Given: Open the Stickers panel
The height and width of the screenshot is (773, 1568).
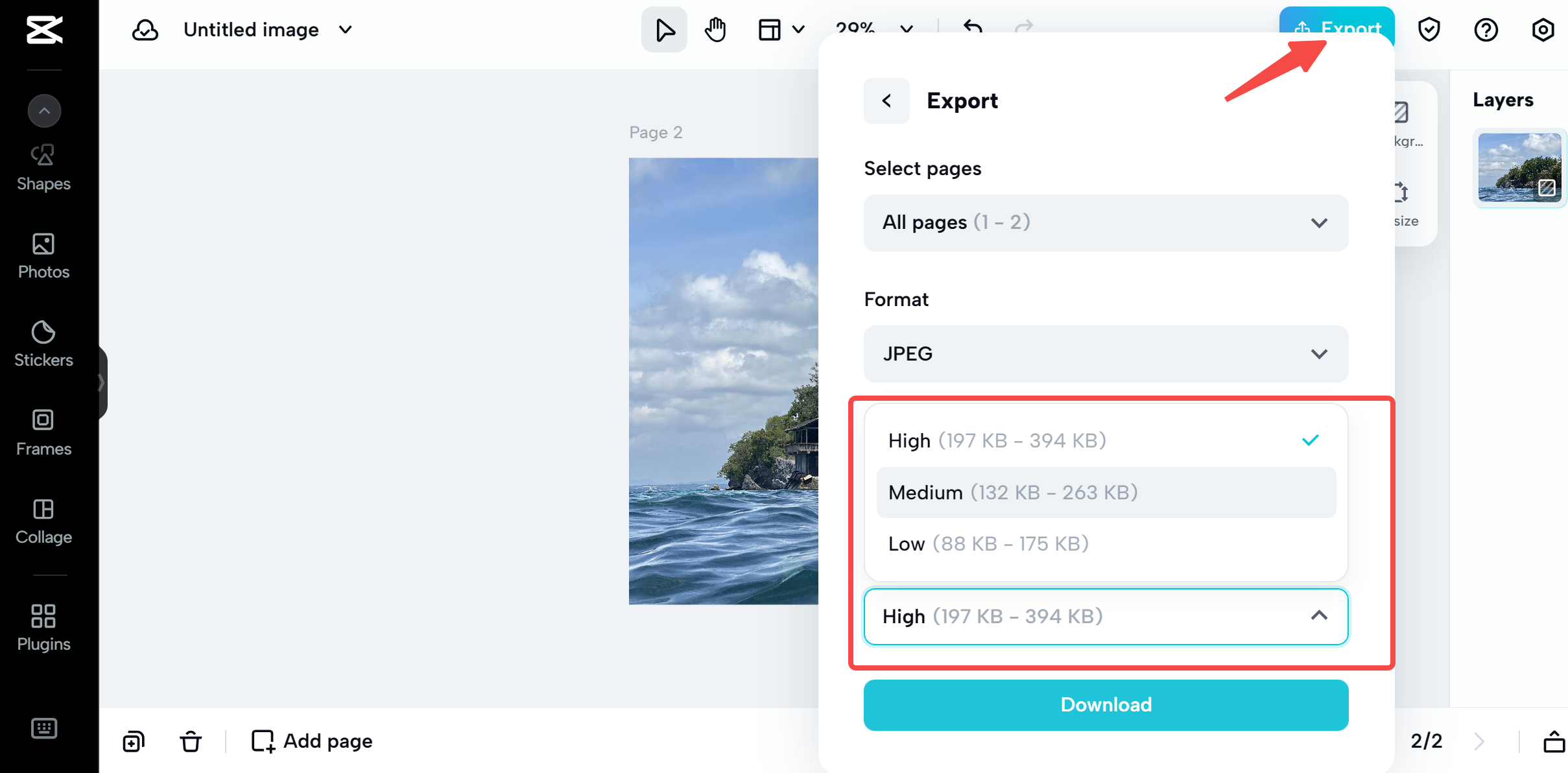Looking at the screenshot, I should pyautogui.click(x=43, y=343).
